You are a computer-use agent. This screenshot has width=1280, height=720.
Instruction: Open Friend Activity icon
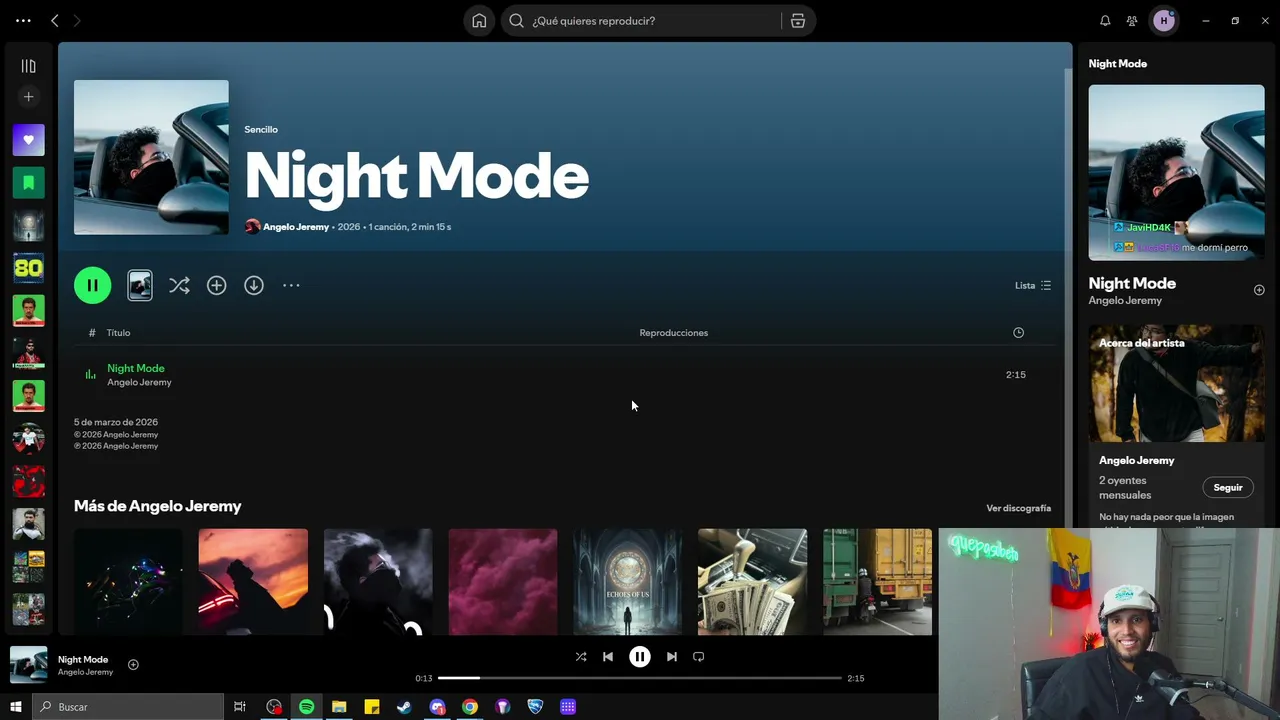[x=1132, y=21]
